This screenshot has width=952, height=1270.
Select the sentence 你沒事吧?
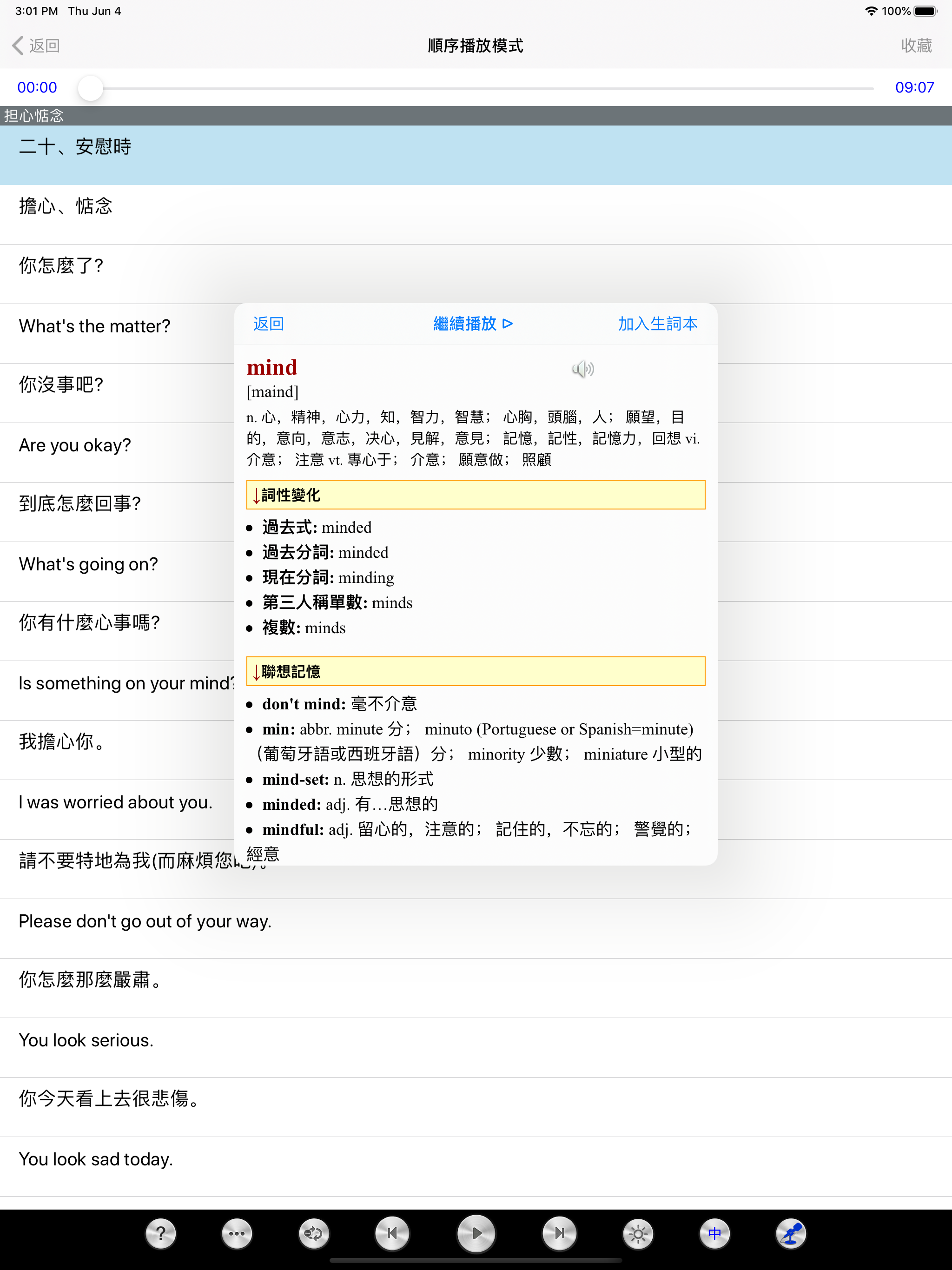117,393
